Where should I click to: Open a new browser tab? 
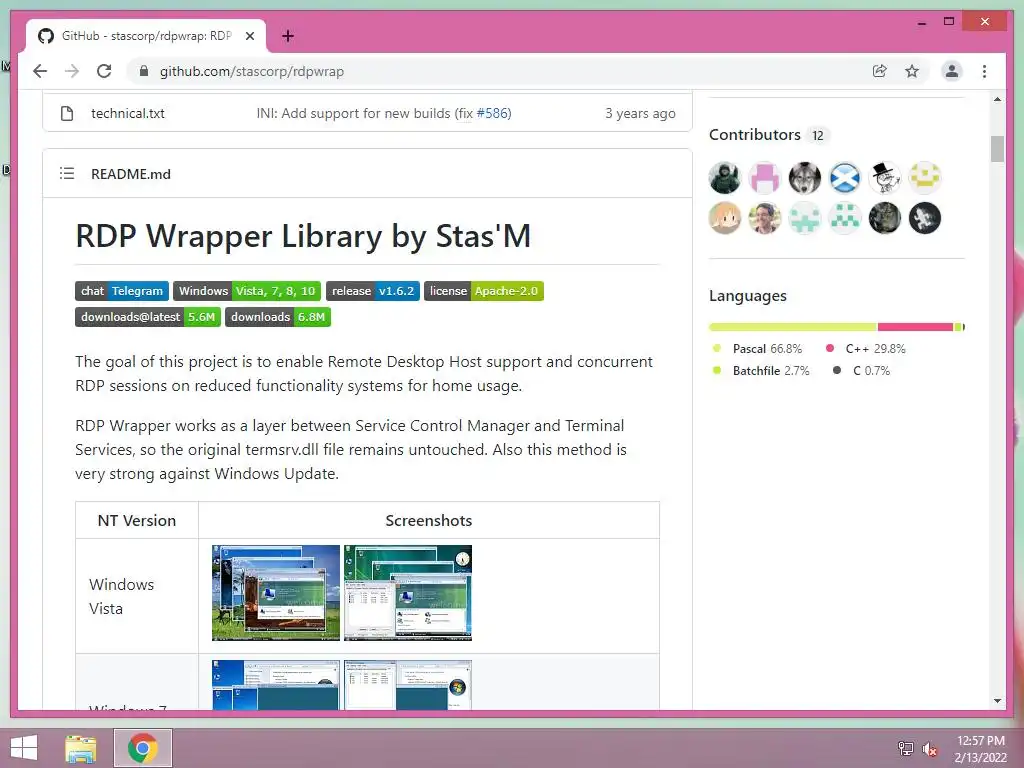(x=287, y=36)
